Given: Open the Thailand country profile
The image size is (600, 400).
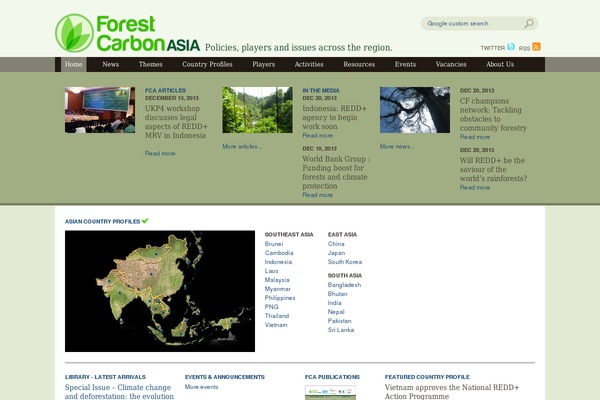Looking at the screenshot, I should click(277, 316).
